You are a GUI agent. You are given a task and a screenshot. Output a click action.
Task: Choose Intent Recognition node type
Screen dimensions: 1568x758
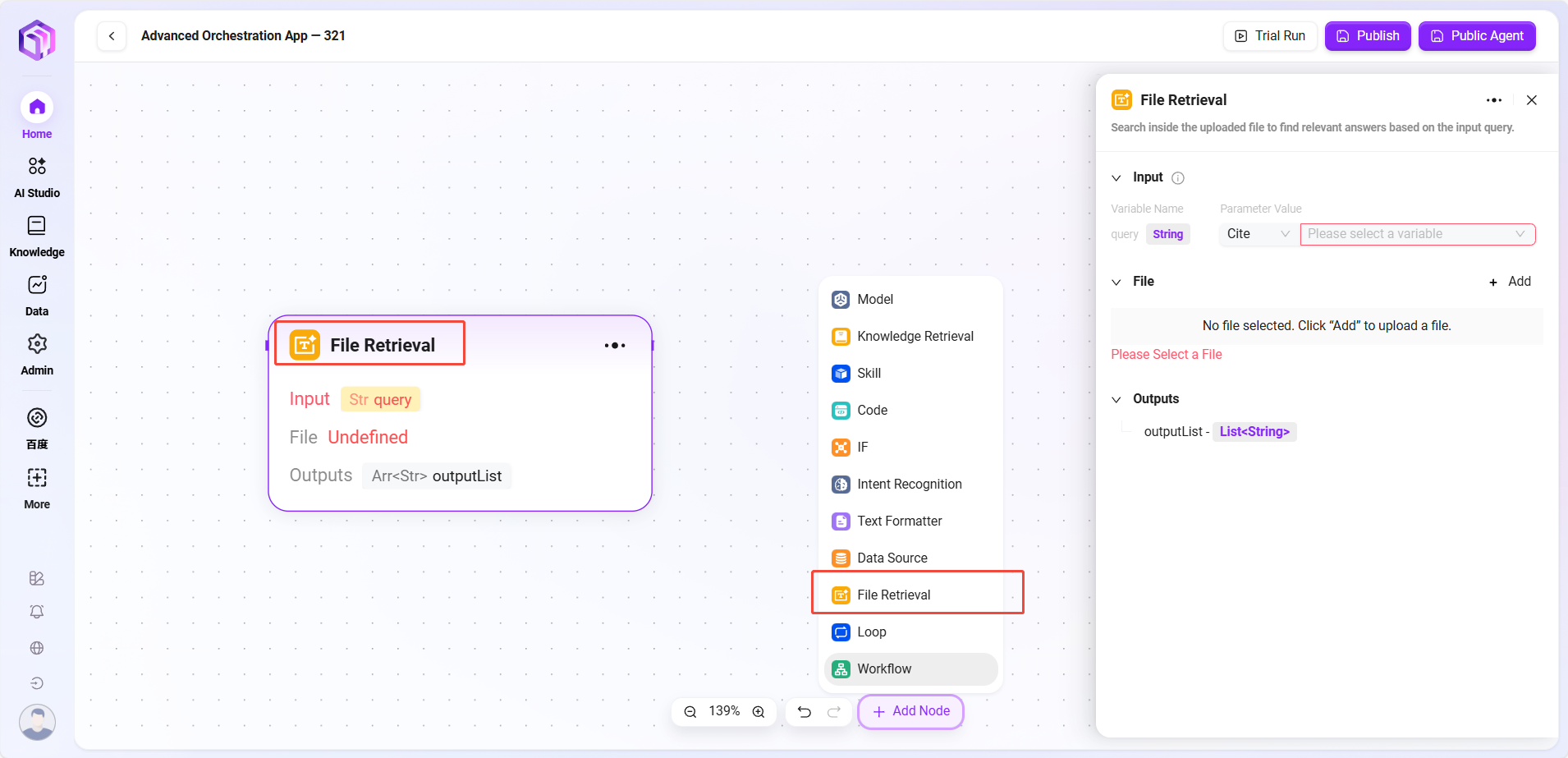coord(909,485)
